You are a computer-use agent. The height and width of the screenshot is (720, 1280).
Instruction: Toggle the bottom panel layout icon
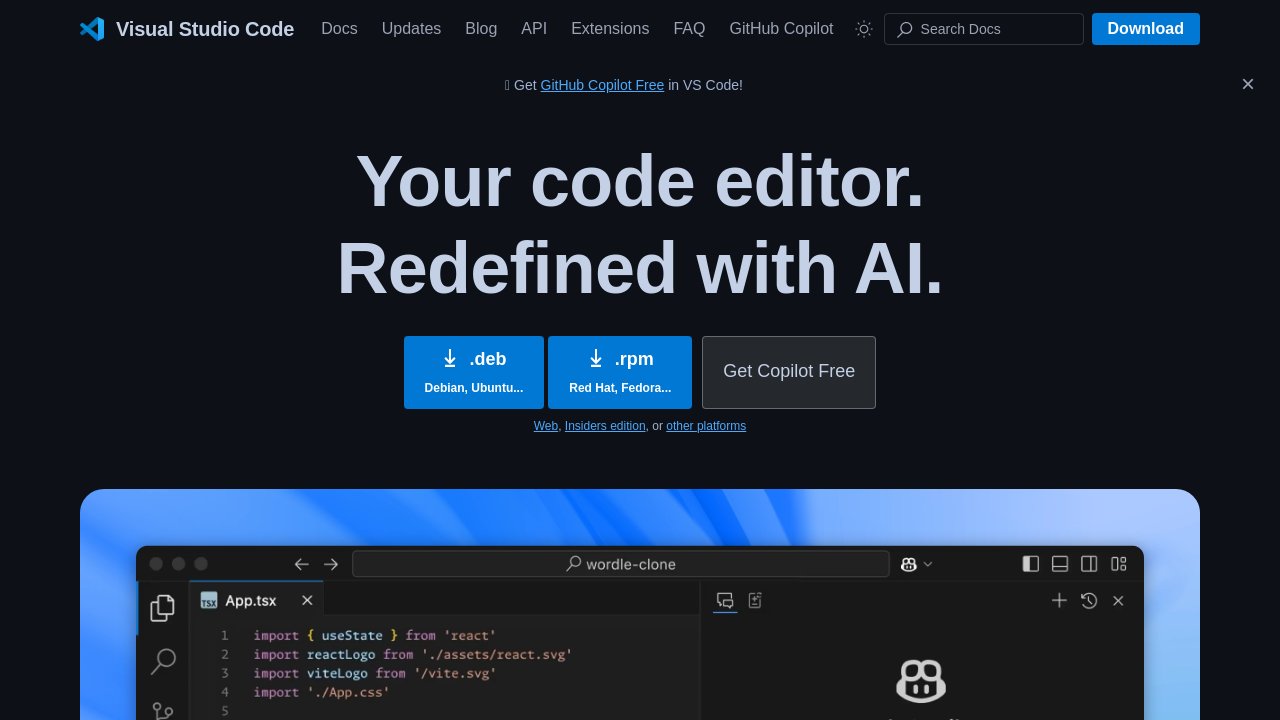click(x=1060, y=564)
